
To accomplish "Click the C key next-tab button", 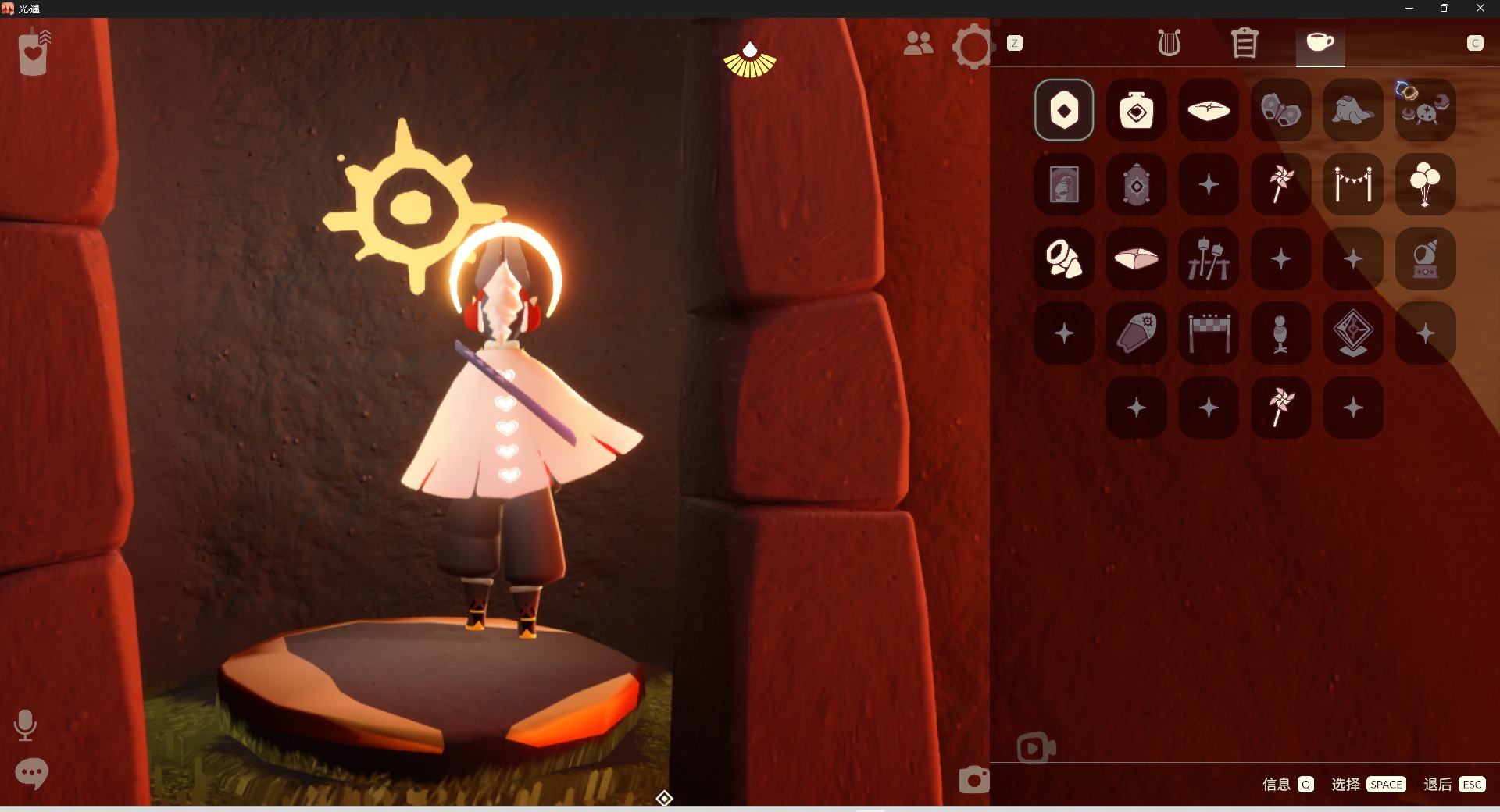I will tap(1475, 43).
